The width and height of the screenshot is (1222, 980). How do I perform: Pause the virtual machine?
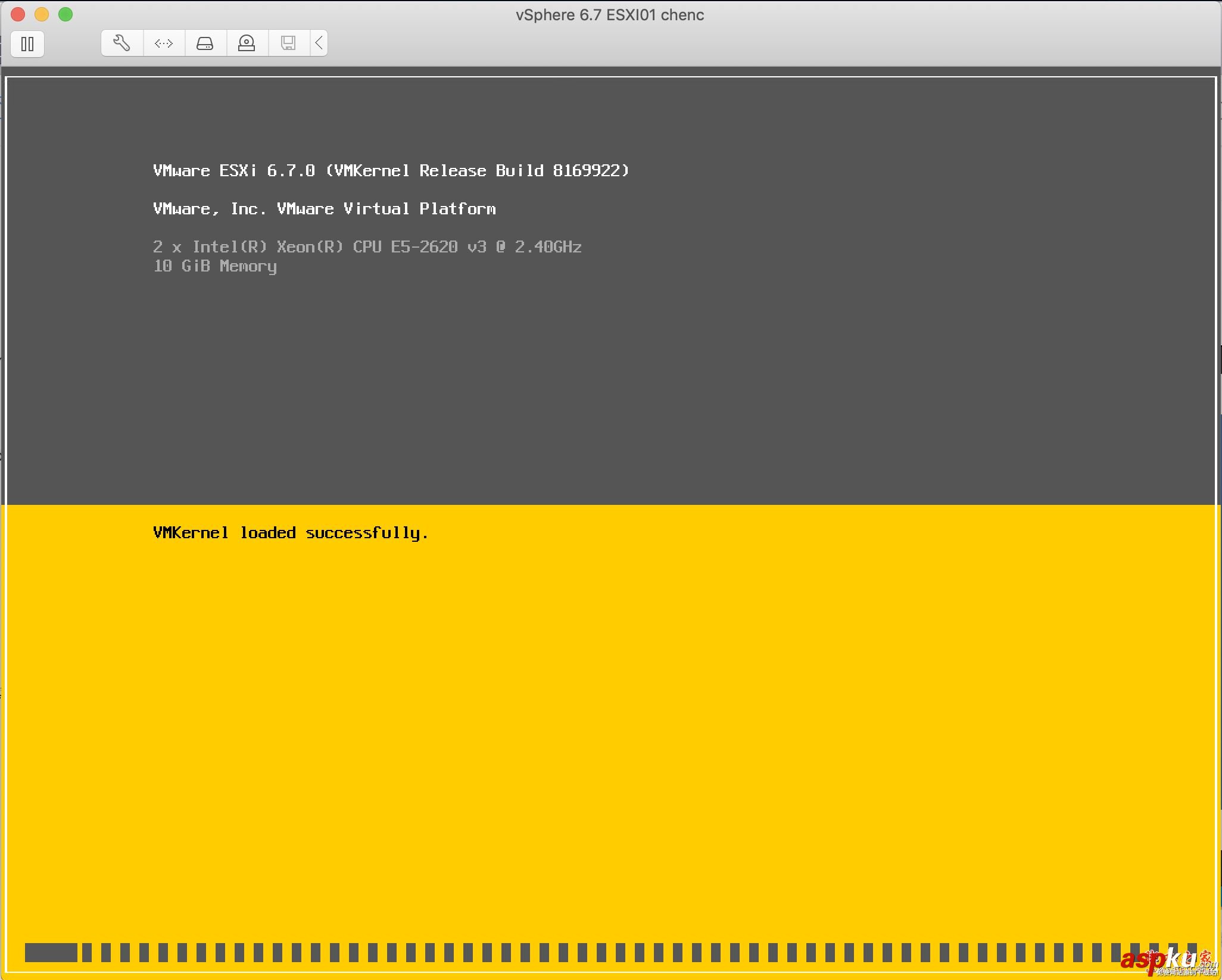pyautogui.click(x=27, y=44)
